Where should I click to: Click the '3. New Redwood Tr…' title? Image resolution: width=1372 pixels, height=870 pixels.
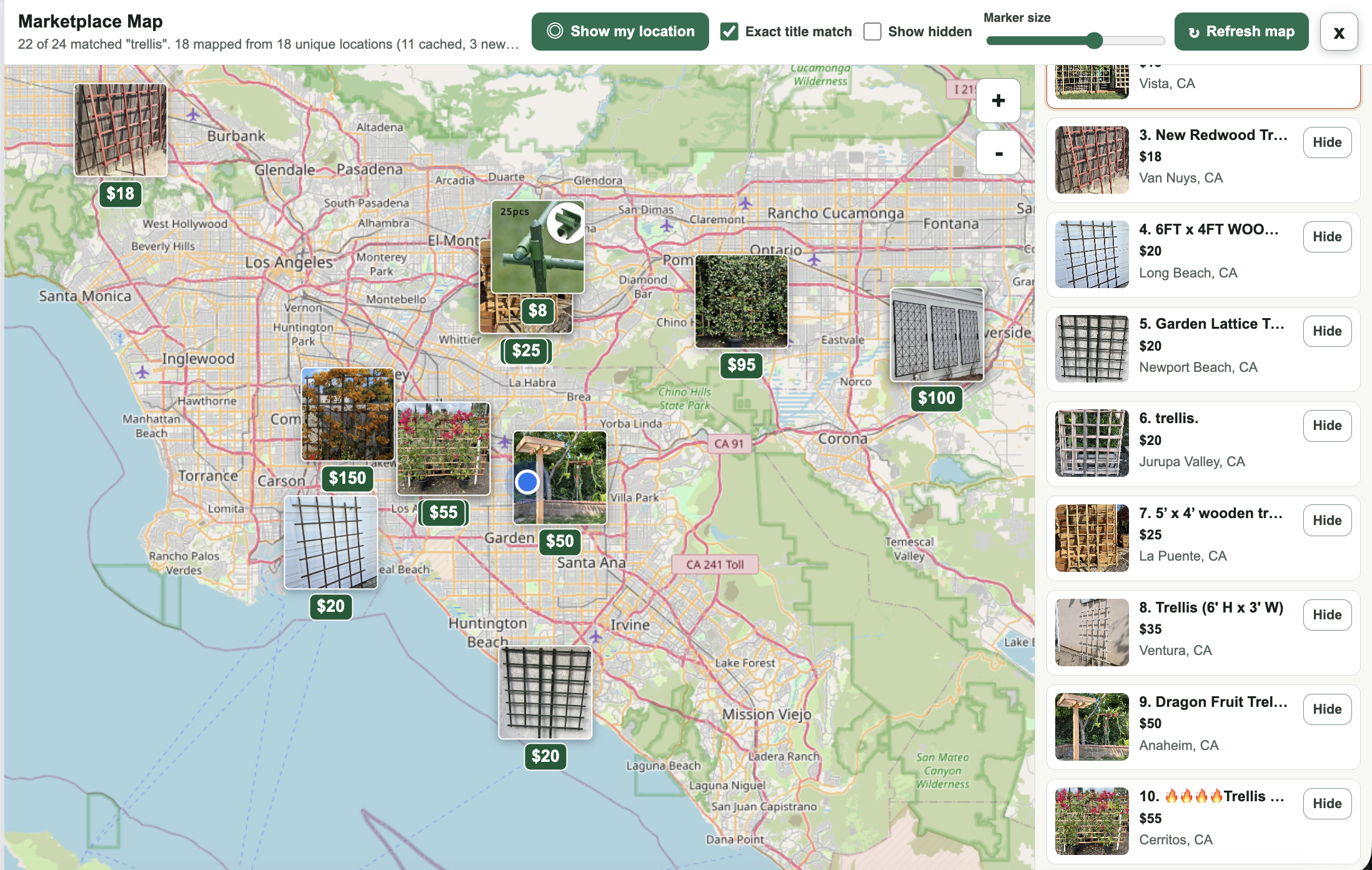(1213, 135)
